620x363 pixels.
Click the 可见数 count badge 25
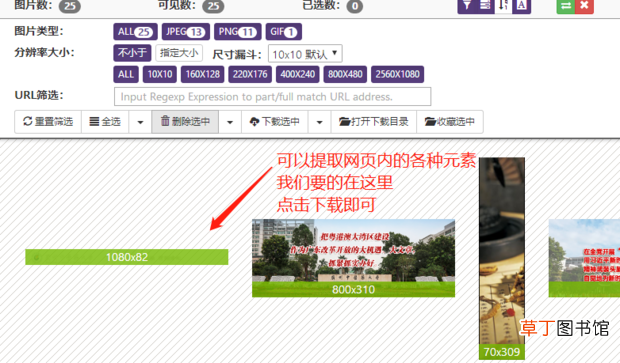[x=213, y=6]
